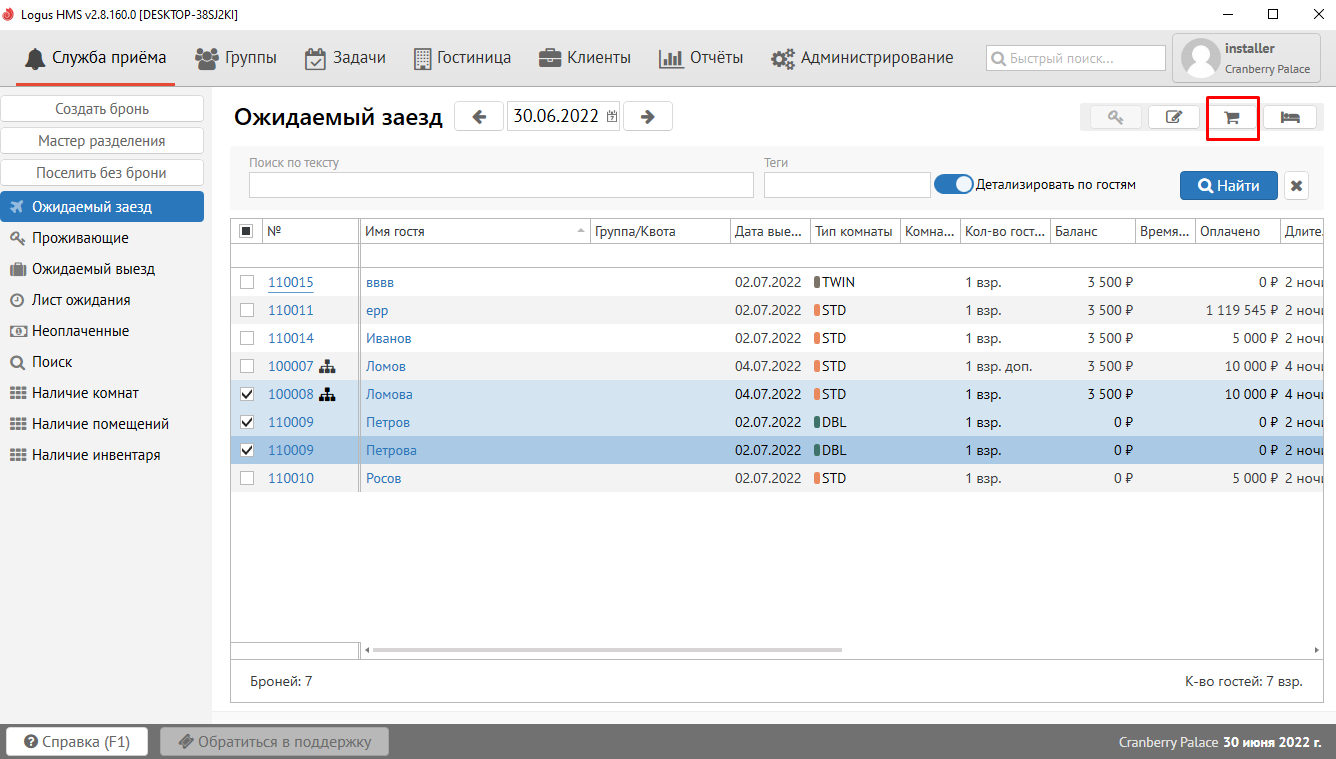Click group icon beside booking 100007
This screenshot has width=1336, height=759.
[x=327, y=366]
